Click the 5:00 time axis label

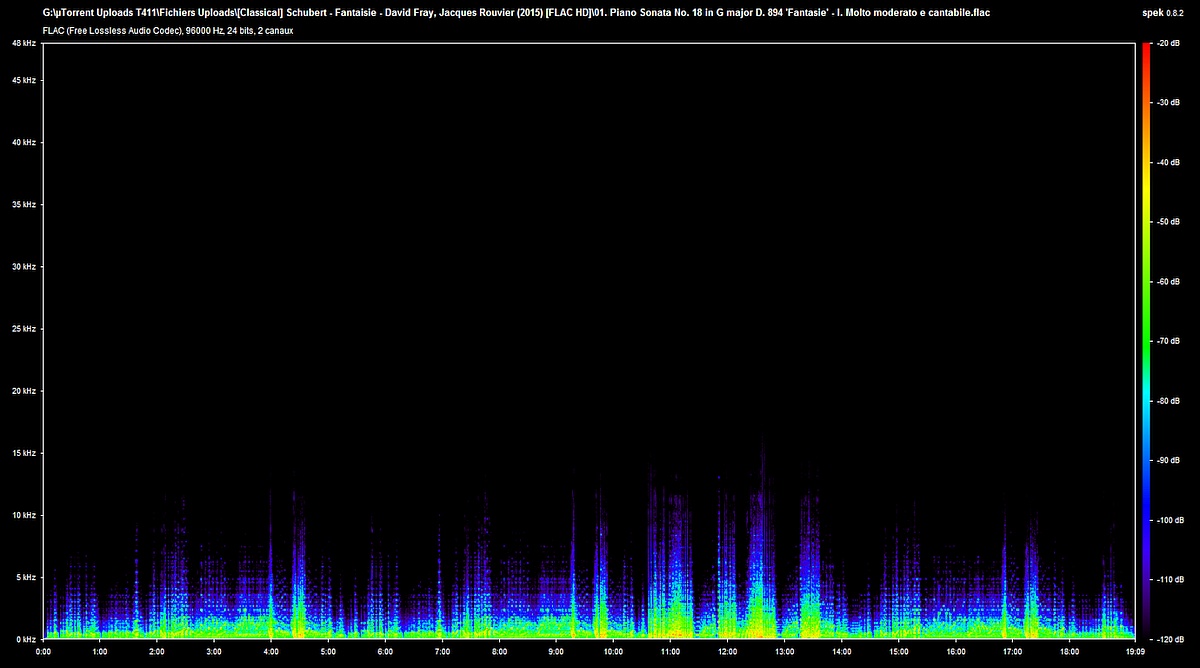[x=328, y=652]
